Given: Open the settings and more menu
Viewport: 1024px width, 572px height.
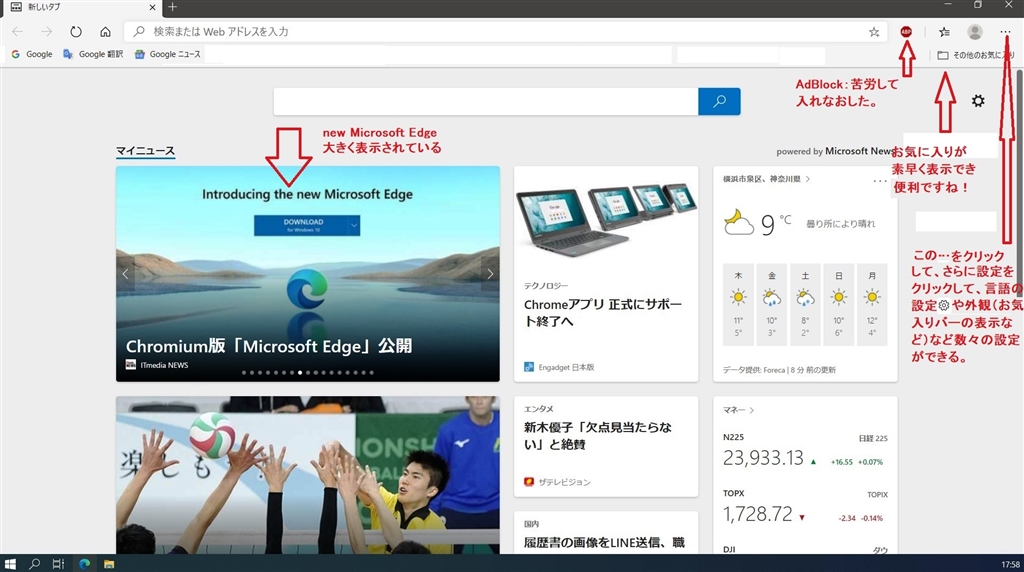Looking at the screenshot, I should (1004, 31).
